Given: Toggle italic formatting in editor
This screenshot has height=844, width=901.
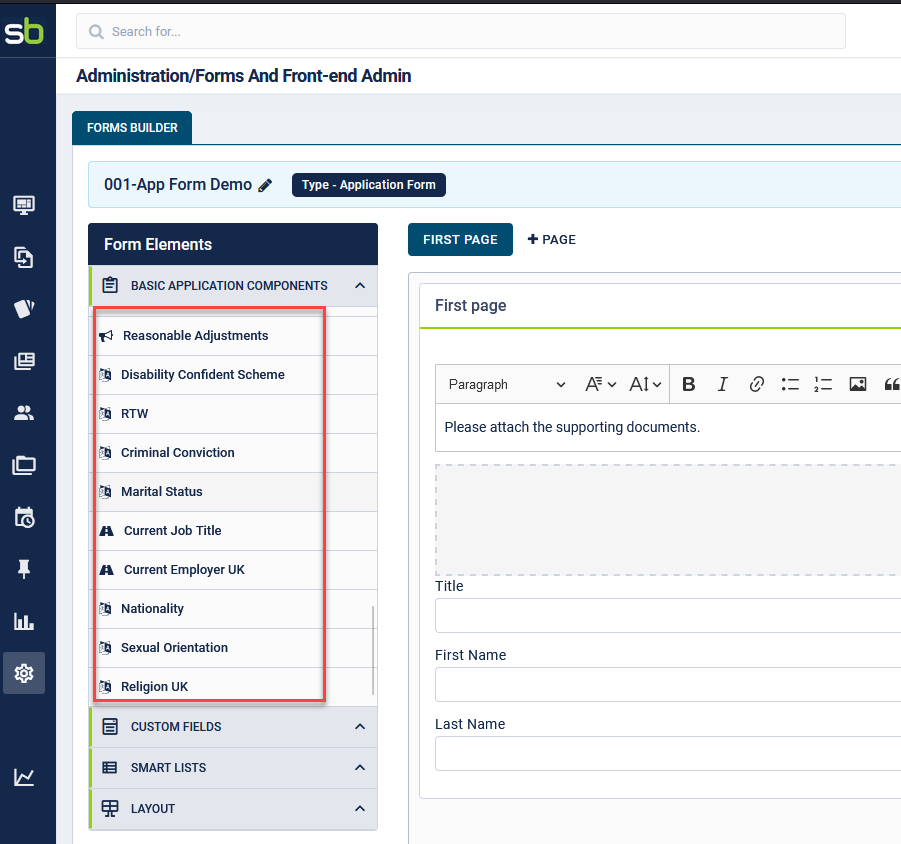Looking at the screenshot, I should tap(722, 384).
